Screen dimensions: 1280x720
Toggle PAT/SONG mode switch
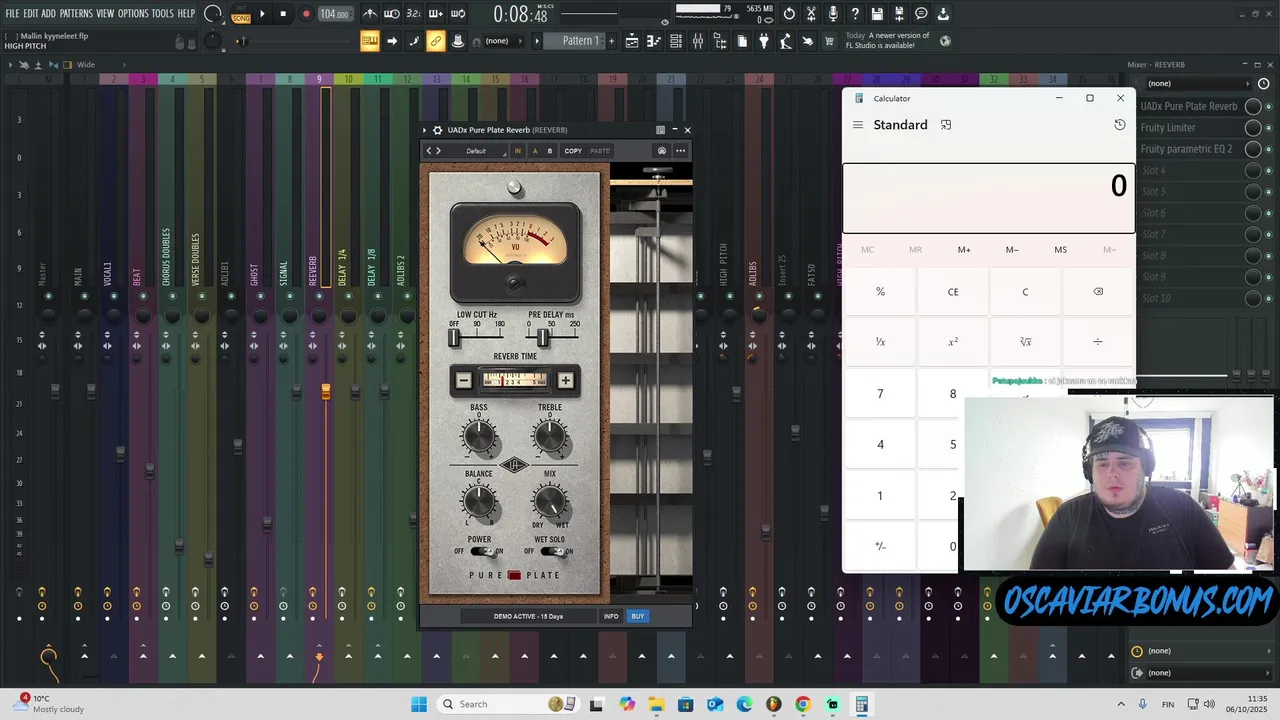[241, 14]
